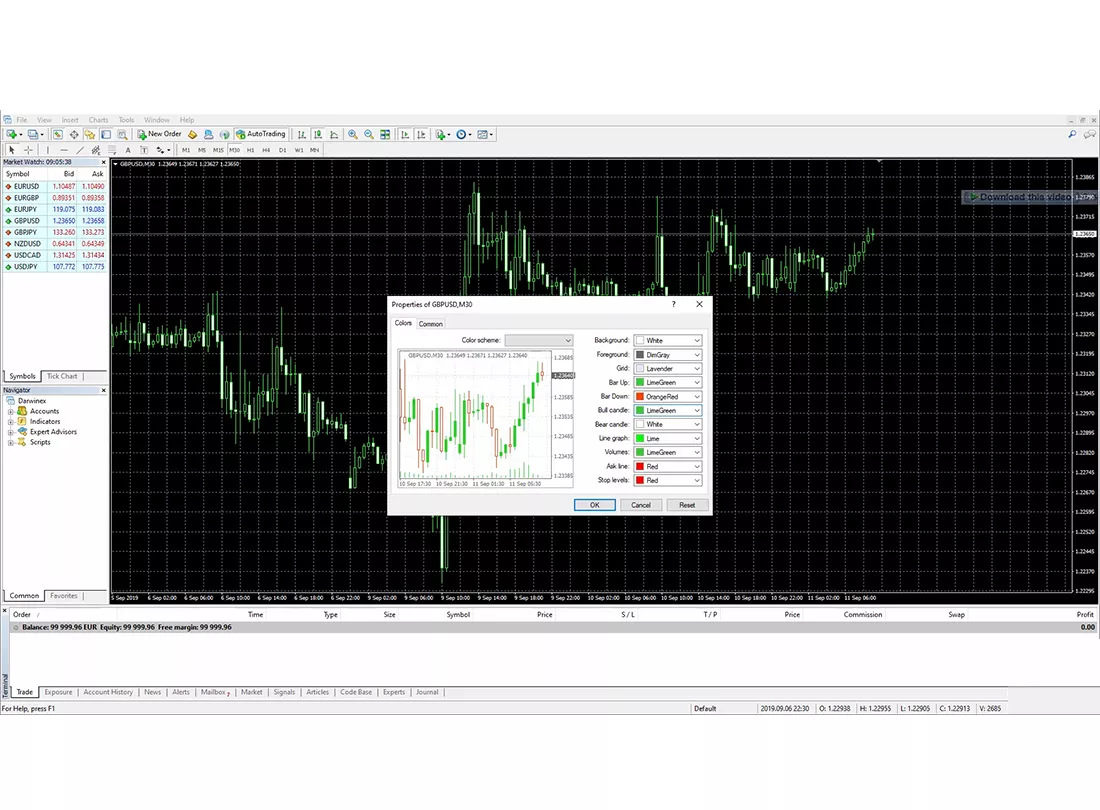1100x810 pixels.
Task: Launch MetaEditor with the yellow diamond icon
Action: 192,135
